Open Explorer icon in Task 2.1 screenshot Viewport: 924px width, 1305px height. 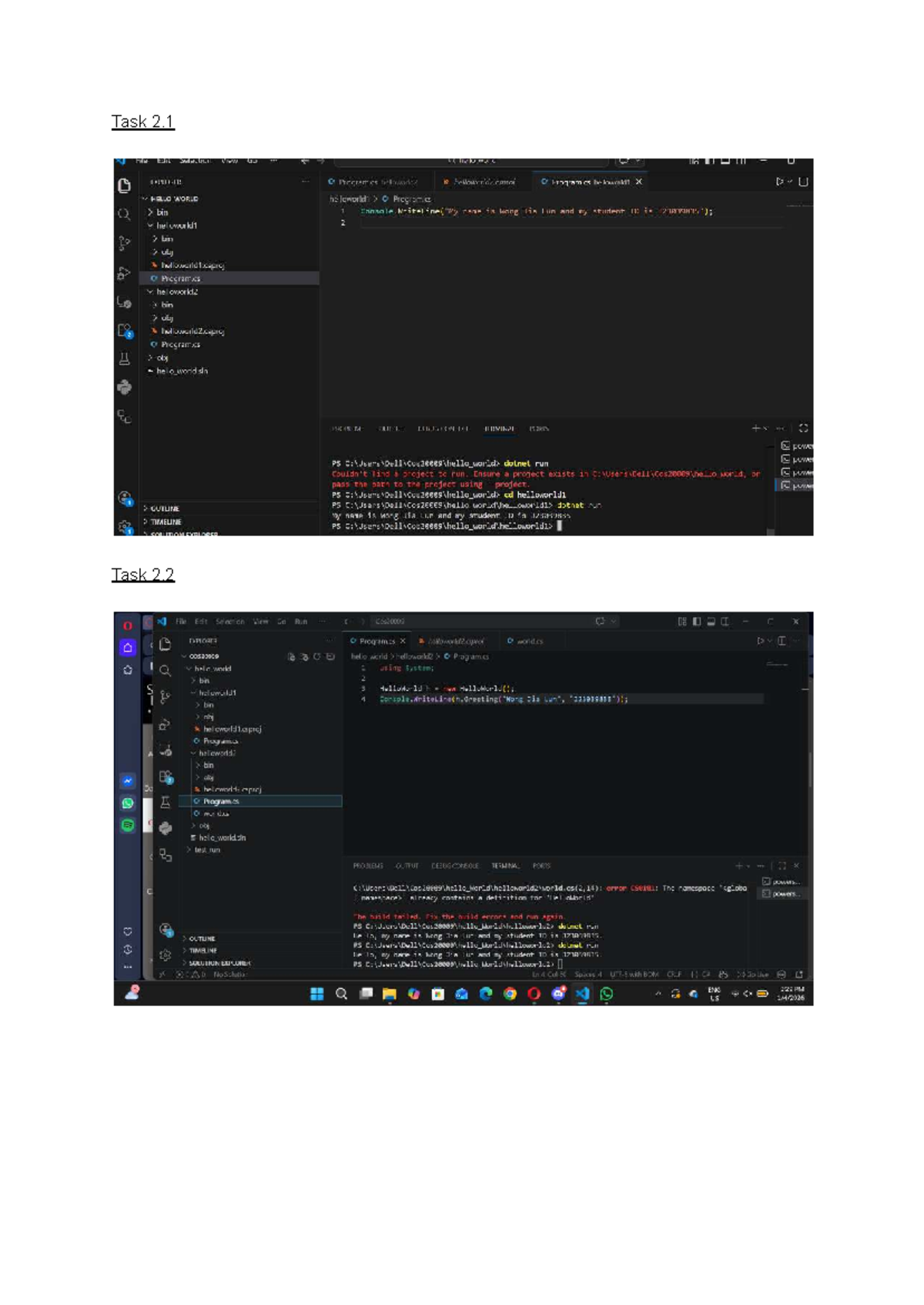[124, 186]
